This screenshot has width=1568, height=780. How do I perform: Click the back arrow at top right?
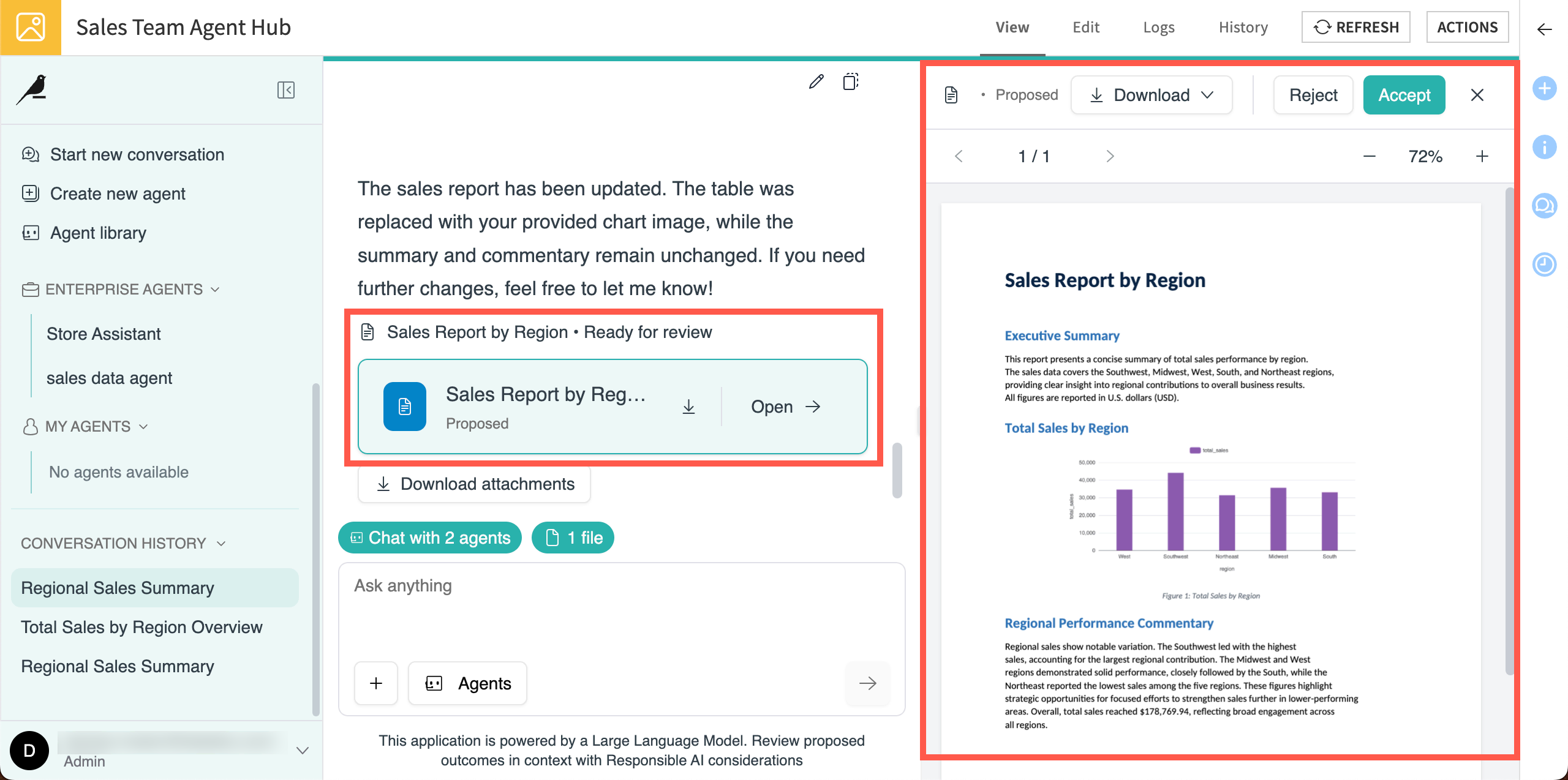click(1544, 29)
